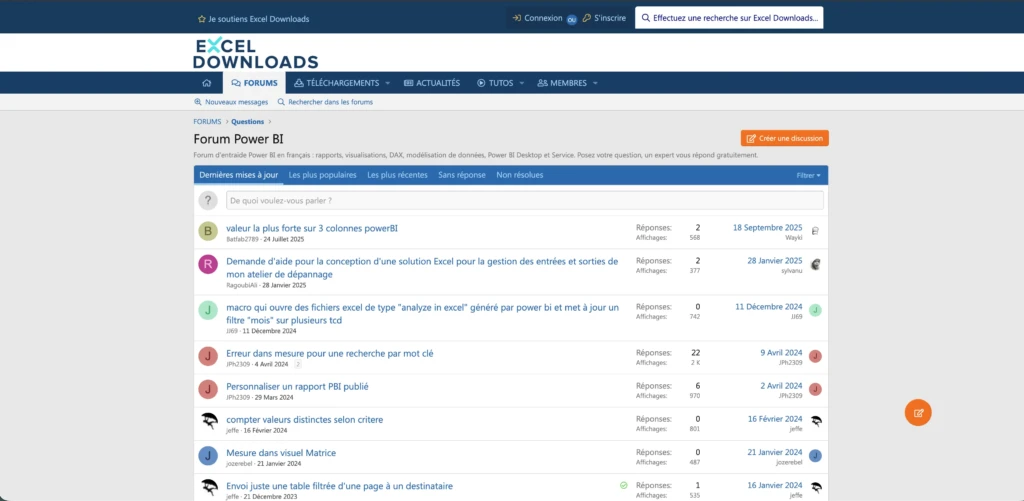Click the 18 Septembre 2025 last-post date
Screen dimensions: 1024x501
click(x=767, y=227)
